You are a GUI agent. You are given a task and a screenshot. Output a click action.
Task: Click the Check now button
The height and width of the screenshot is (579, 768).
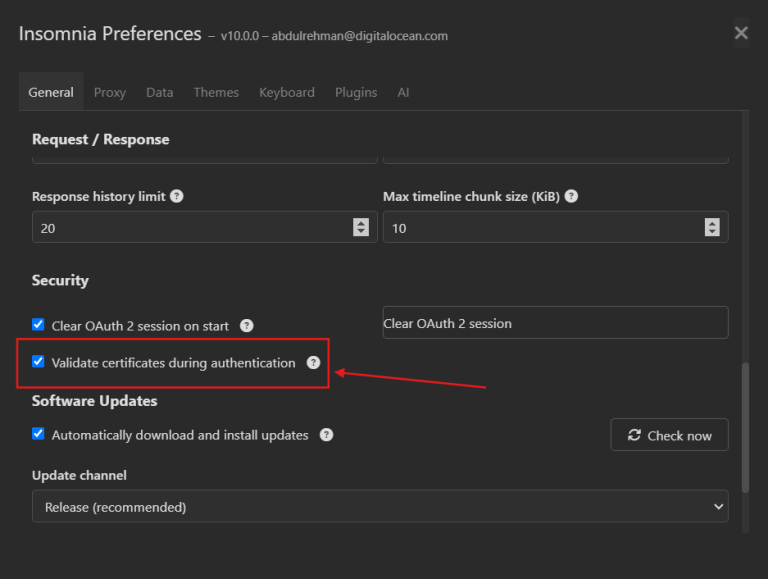pyautogui.click(x=669, y=435)
